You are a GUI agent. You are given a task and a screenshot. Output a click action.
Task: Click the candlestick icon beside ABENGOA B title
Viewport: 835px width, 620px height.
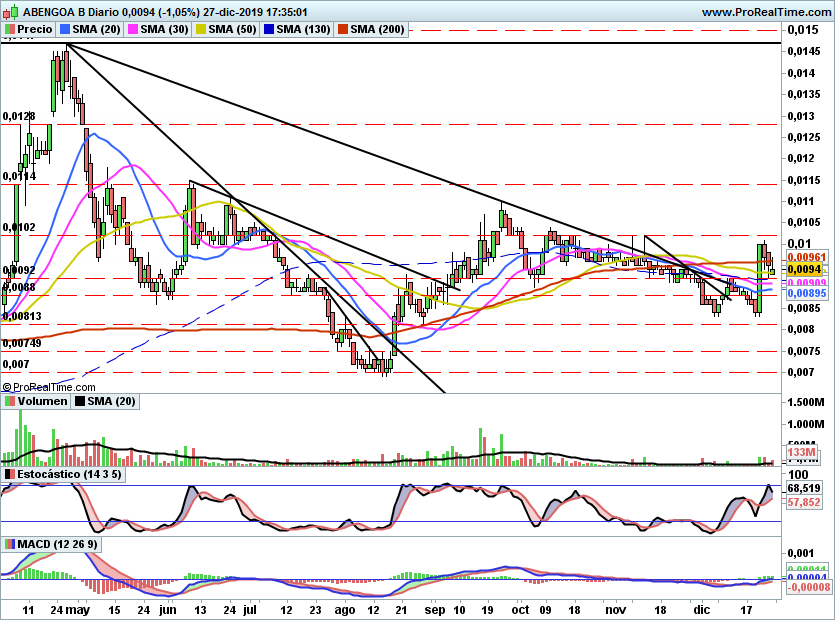(x=8, y=12)
